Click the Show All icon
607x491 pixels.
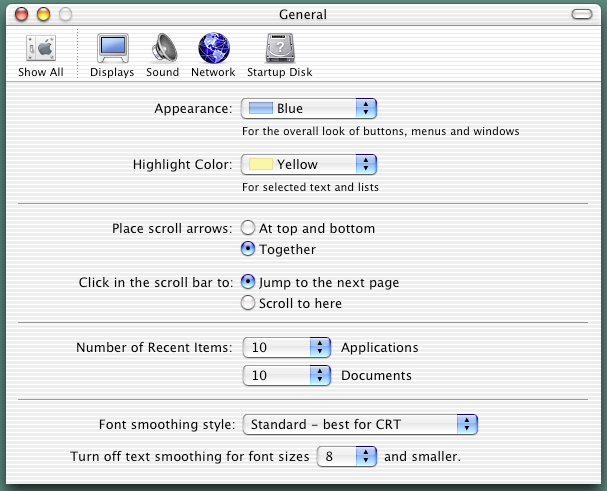pos(40,49)
